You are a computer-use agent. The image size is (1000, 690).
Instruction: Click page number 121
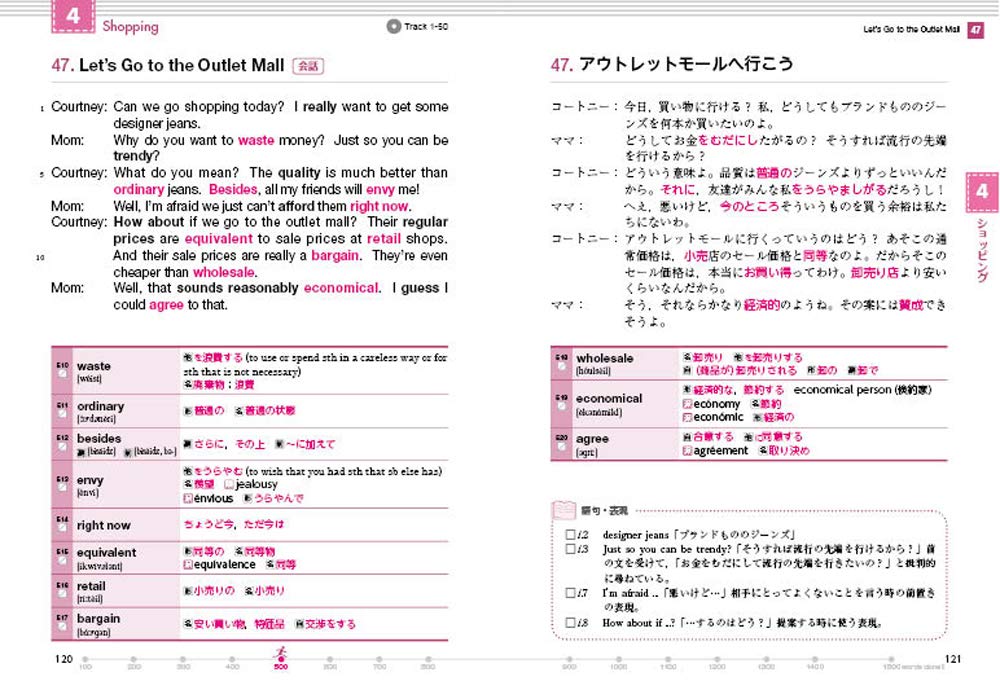tap(953, 659)
